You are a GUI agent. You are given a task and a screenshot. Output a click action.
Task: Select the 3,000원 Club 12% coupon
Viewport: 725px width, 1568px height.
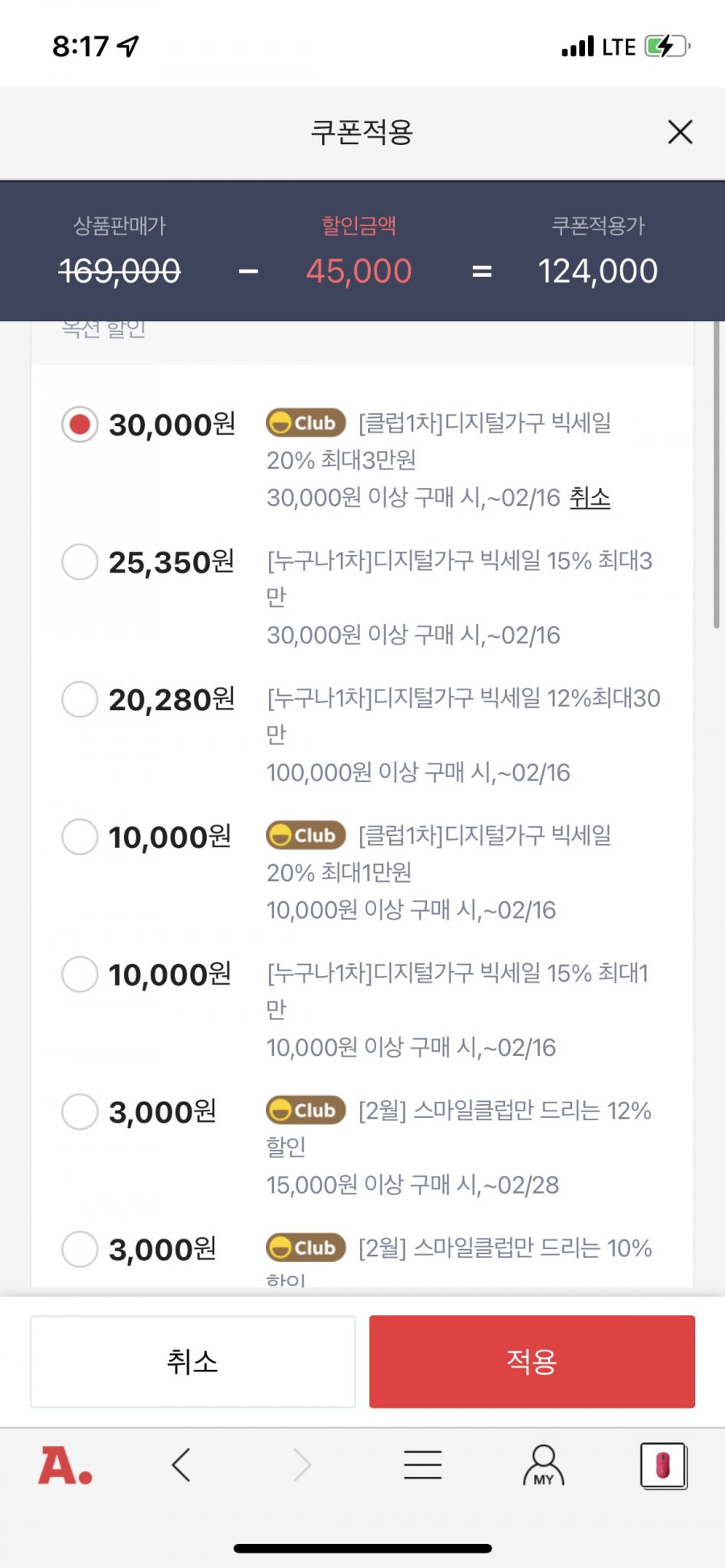80,1111
